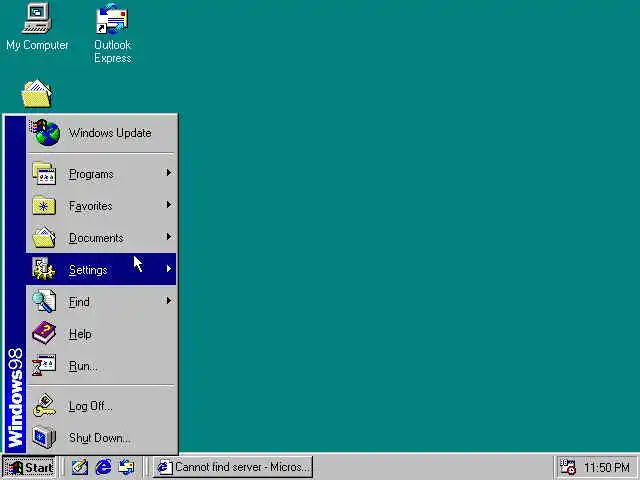Click the Documents open-folder icon in menu
The image size is (640, 480).
tap(44, 237)
